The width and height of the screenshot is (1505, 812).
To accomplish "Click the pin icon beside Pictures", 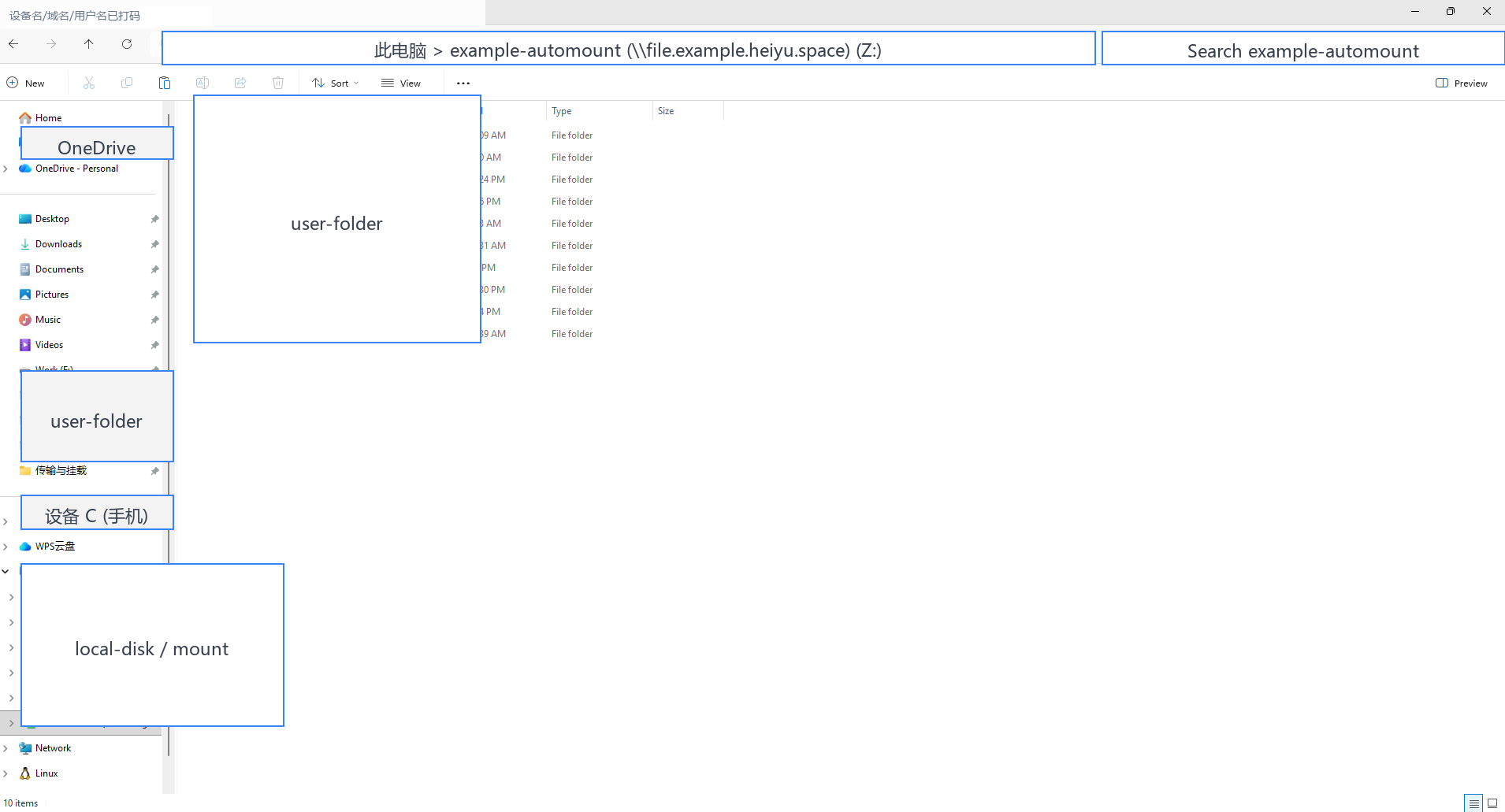I will click(155, 295).
